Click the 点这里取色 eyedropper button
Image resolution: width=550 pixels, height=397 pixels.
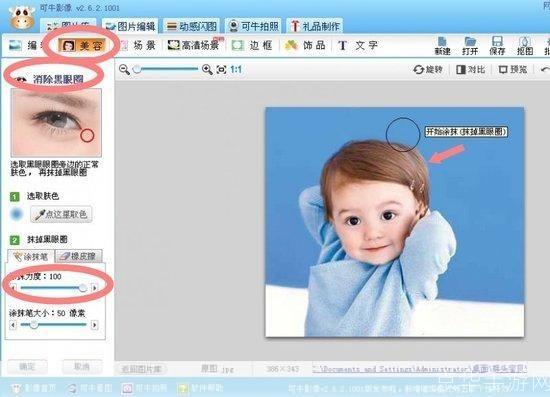(x=61, y=214)
